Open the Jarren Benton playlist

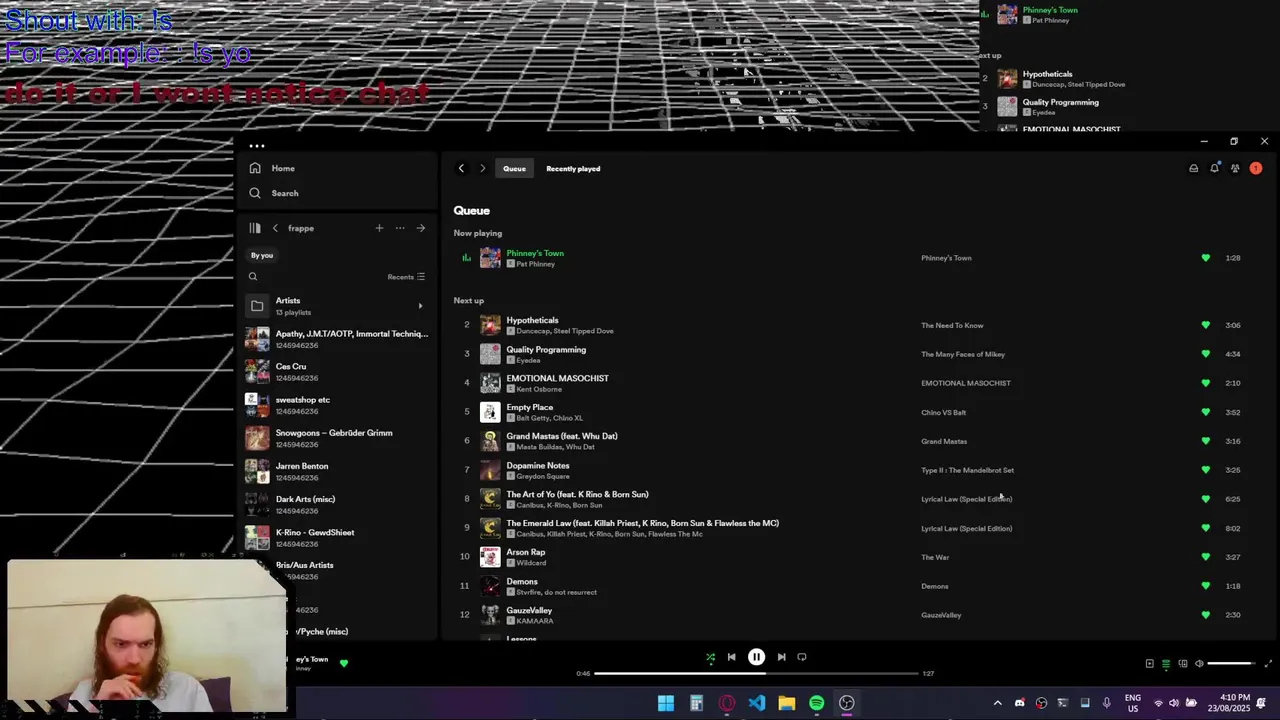point(337,471)
